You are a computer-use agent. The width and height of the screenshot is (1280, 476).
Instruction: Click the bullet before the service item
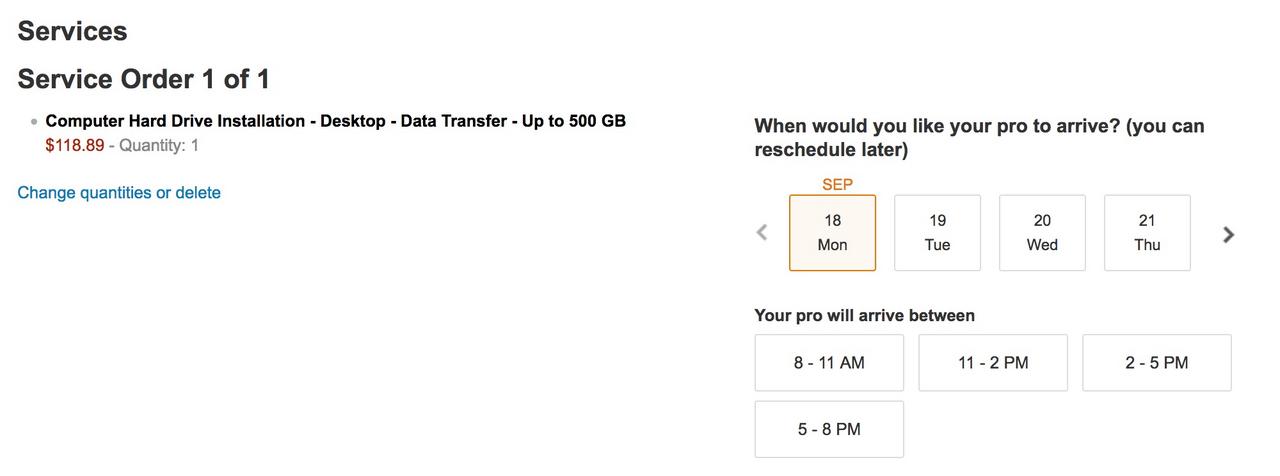point(34,122)
